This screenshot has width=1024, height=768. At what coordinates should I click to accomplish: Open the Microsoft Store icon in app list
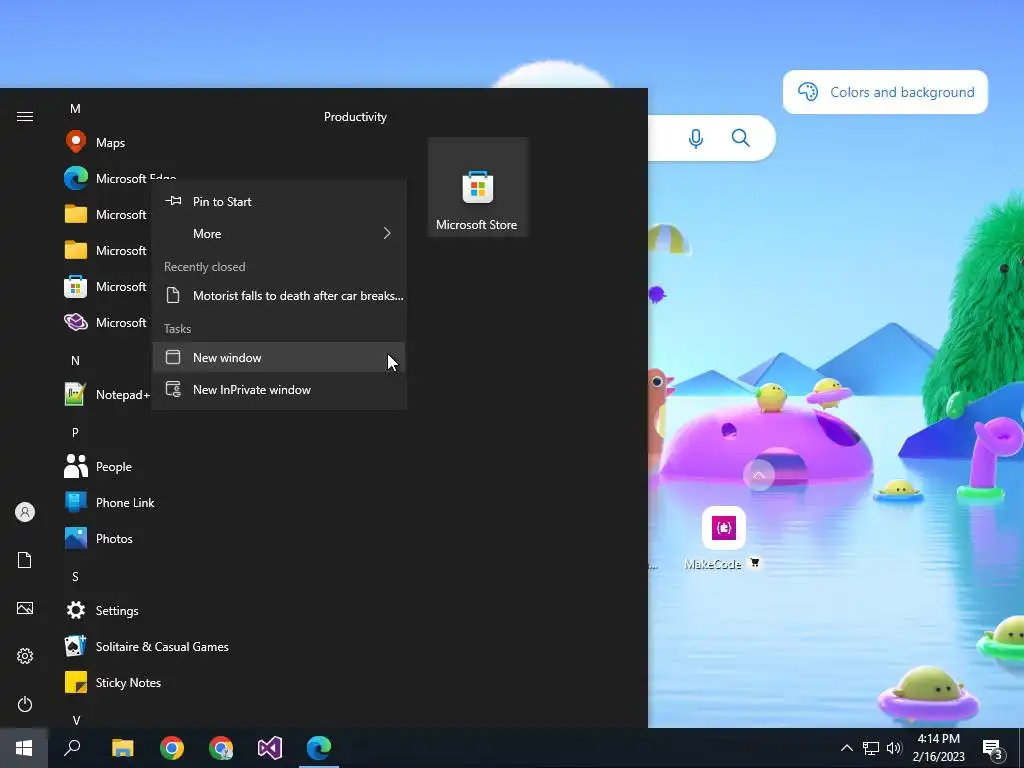[x=76, y=287]
